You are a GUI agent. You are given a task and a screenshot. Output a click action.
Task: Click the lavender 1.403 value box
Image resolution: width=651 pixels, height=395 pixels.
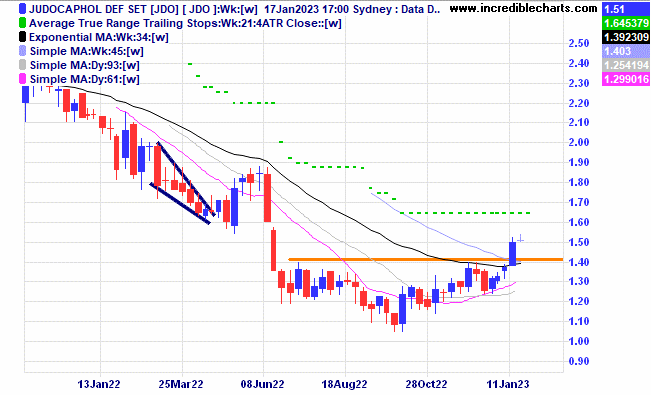tap(625, 51)
